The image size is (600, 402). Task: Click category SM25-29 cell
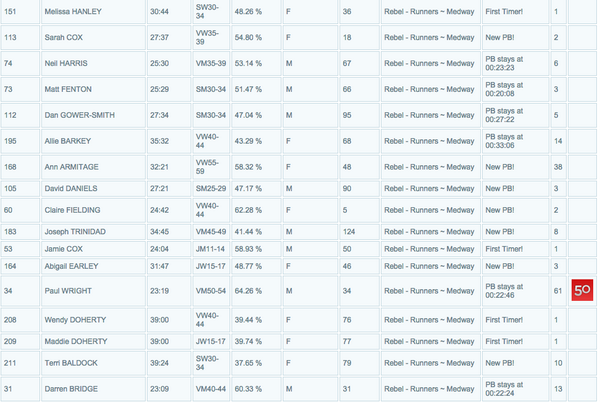[211, 189]
